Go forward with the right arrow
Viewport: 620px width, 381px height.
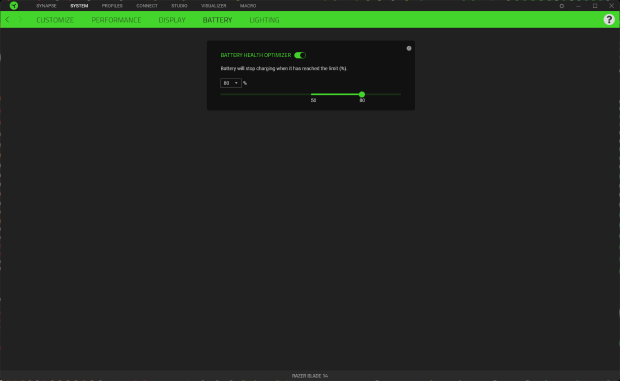pyautogui.click(x=21, y=19)
